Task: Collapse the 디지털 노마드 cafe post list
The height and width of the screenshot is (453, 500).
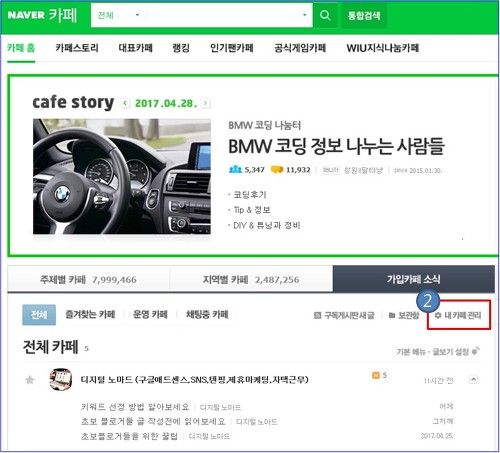Action: point(474,380)
